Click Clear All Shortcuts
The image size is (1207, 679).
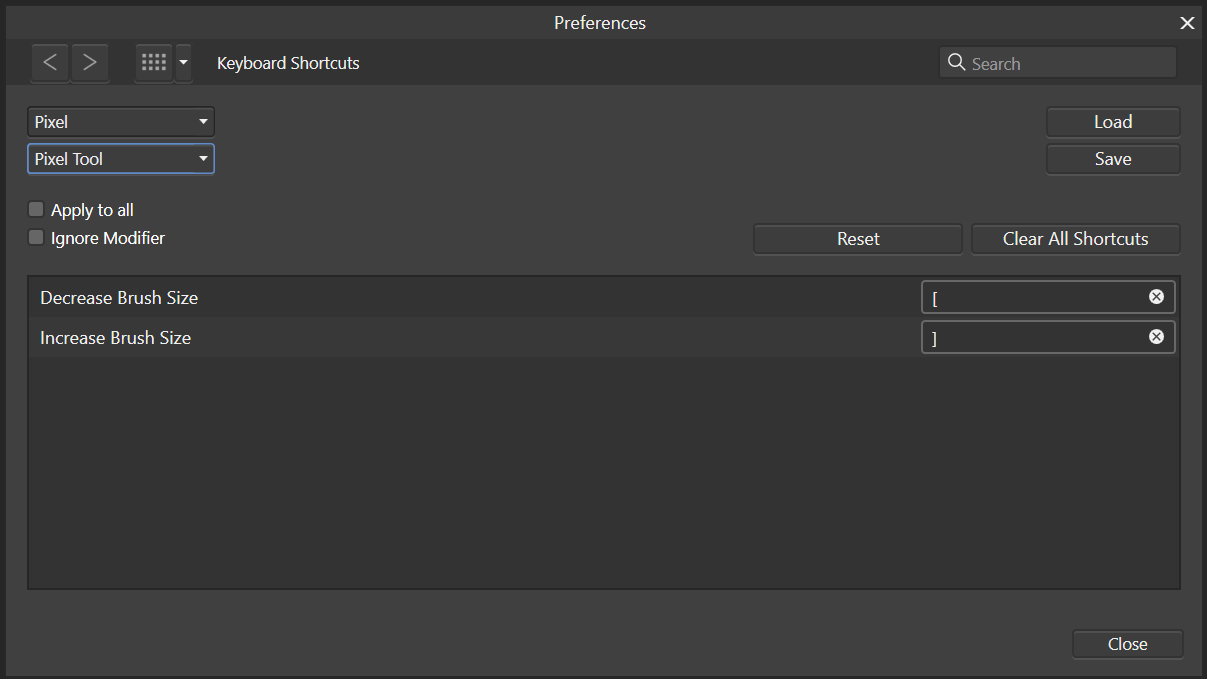(1075, 239)
